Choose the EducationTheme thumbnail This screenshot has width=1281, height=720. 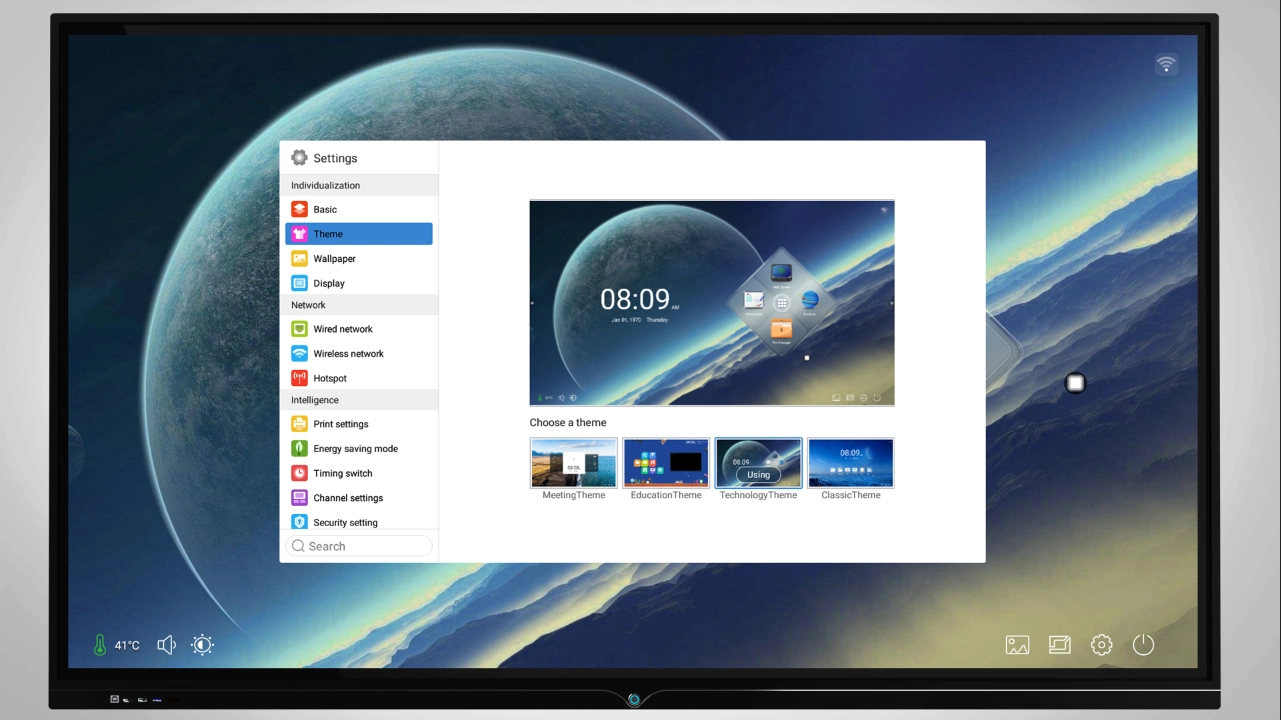click(x=666, y=463)
